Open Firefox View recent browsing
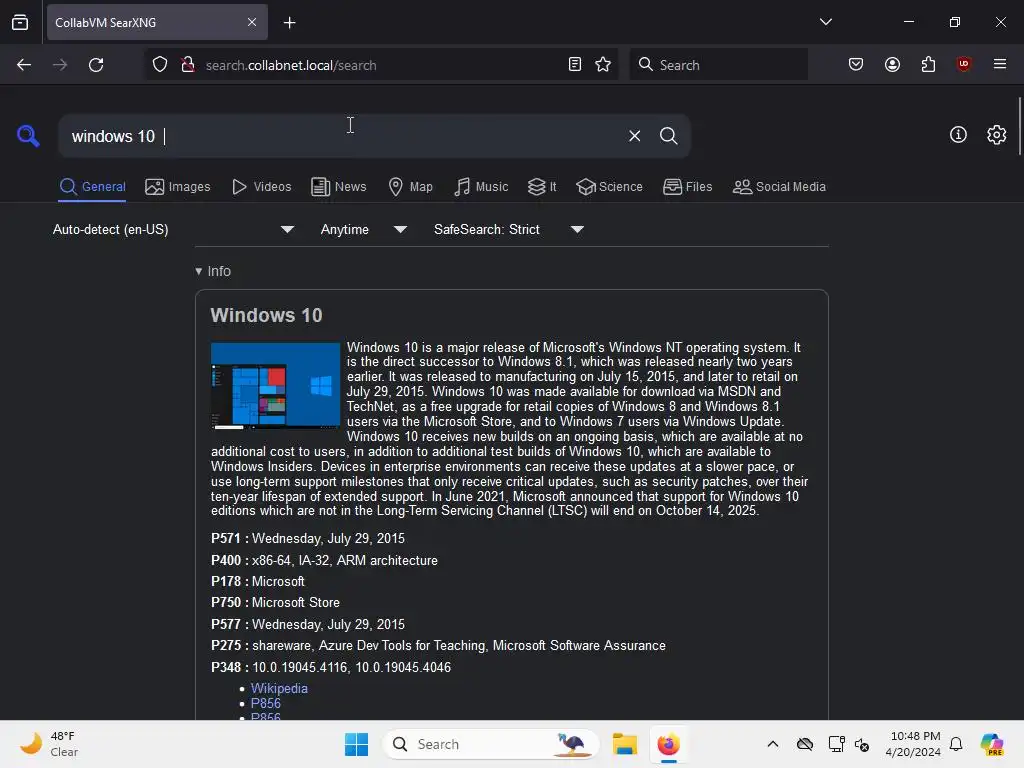This screenshot has height=768, width=1024. click(x=20, y=23)
